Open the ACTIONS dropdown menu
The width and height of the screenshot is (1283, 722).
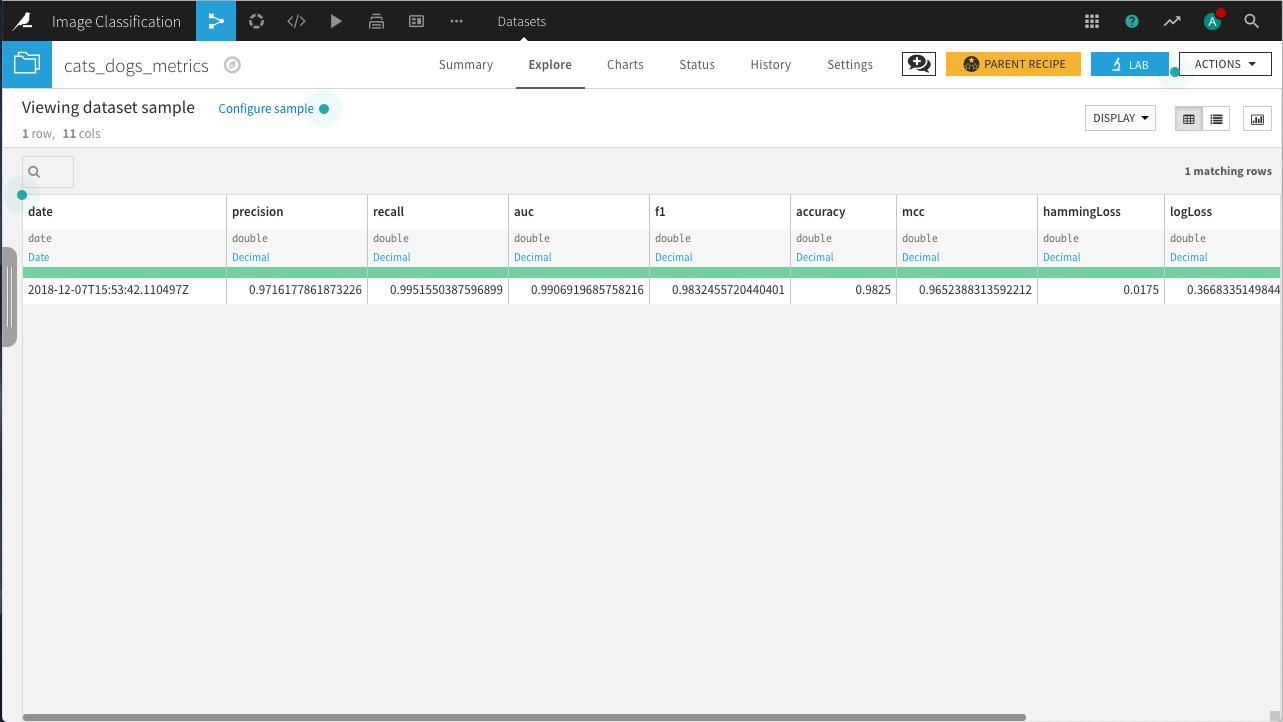[1225, 64]
